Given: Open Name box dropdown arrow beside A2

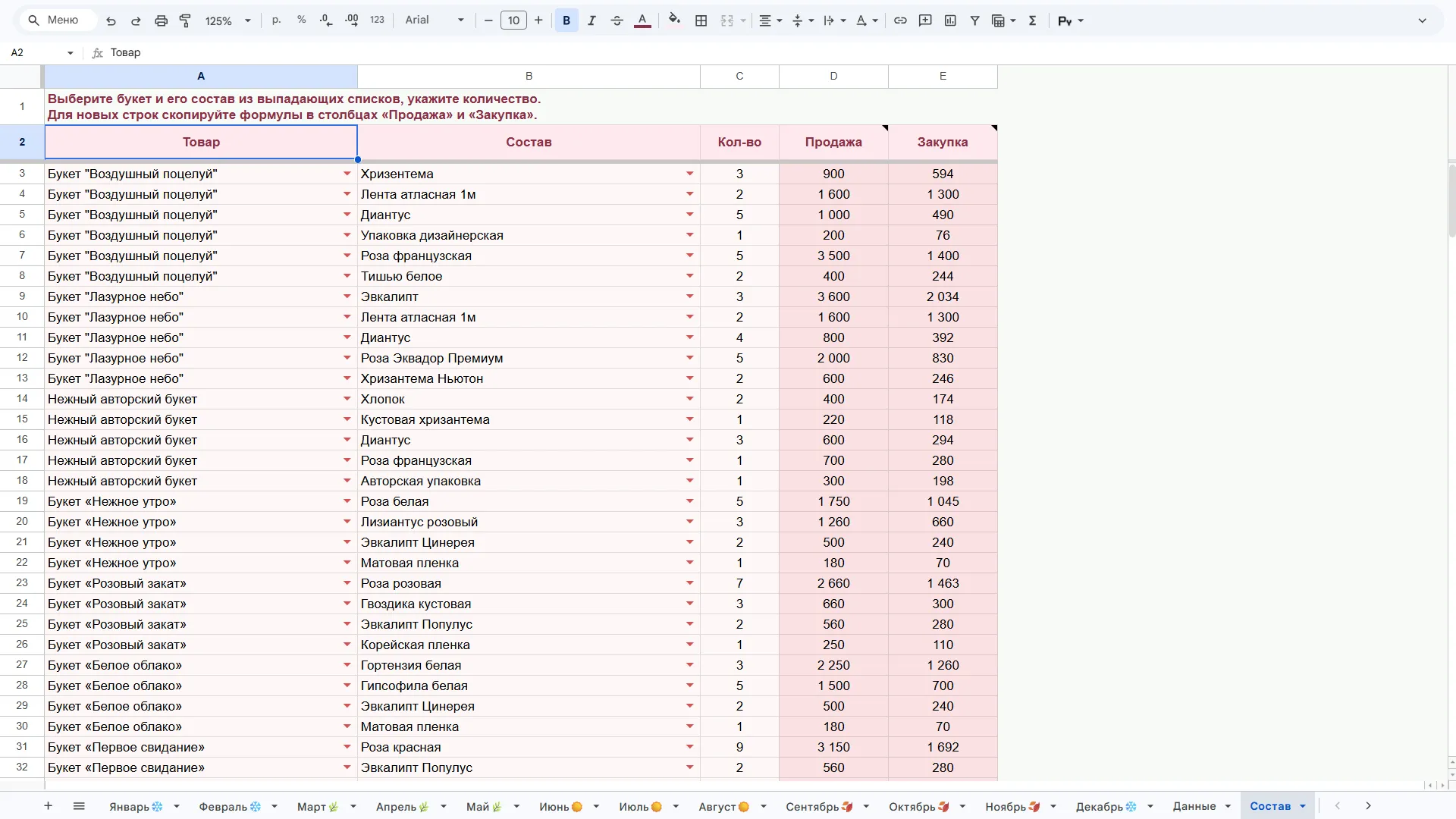Looking at the screenshot, I should (x=71, y=52).
